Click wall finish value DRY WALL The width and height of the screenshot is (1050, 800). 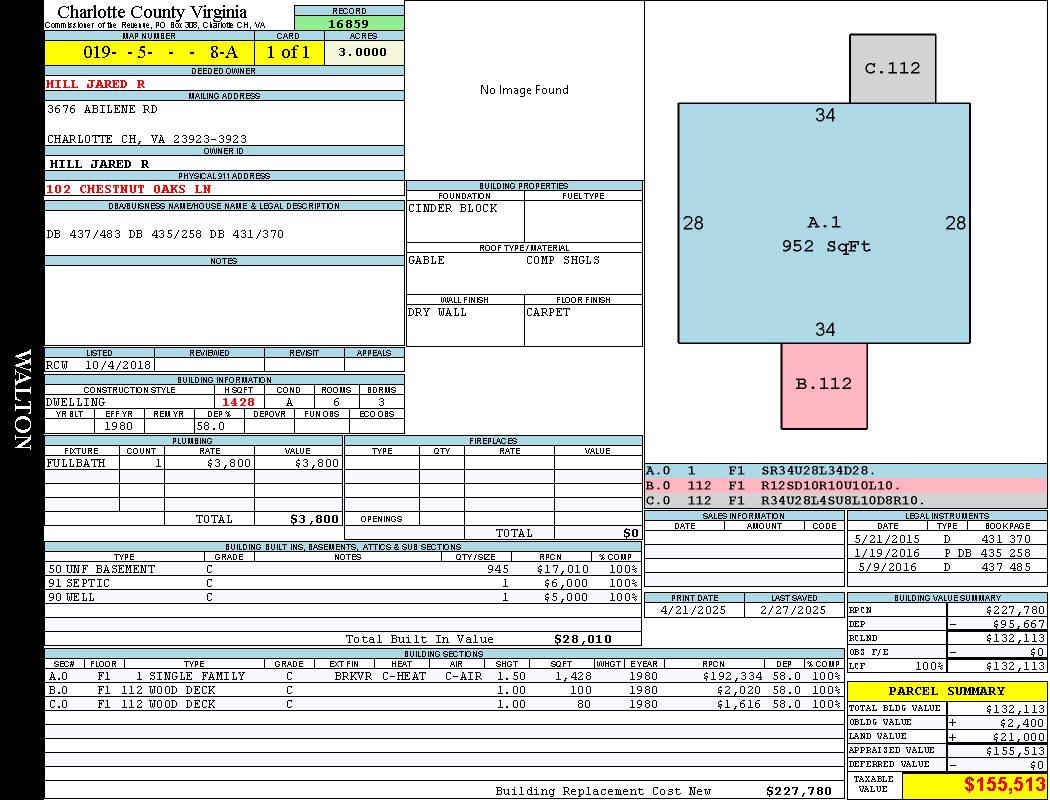point(437,312)
